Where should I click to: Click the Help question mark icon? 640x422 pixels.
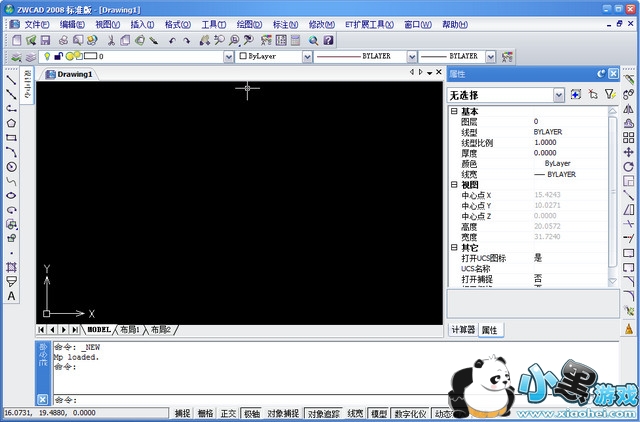[x=327, y=40]
